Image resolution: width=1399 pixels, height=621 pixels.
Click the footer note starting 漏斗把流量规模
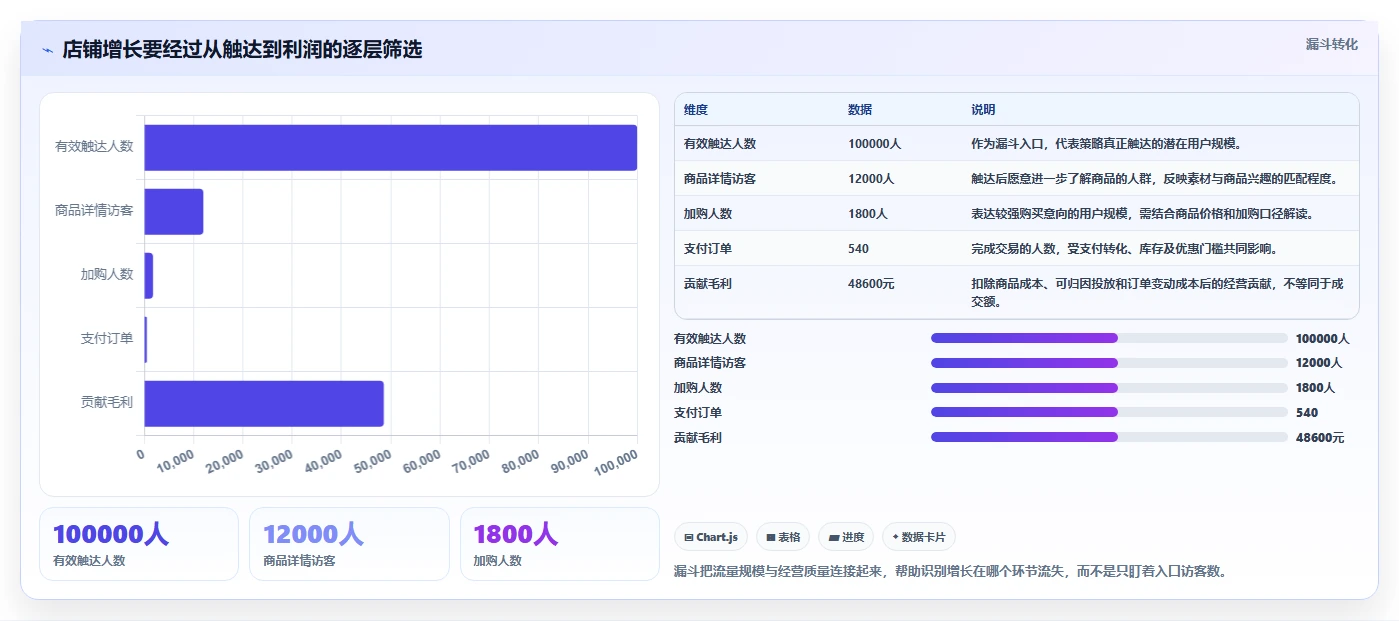click(950, 572)
